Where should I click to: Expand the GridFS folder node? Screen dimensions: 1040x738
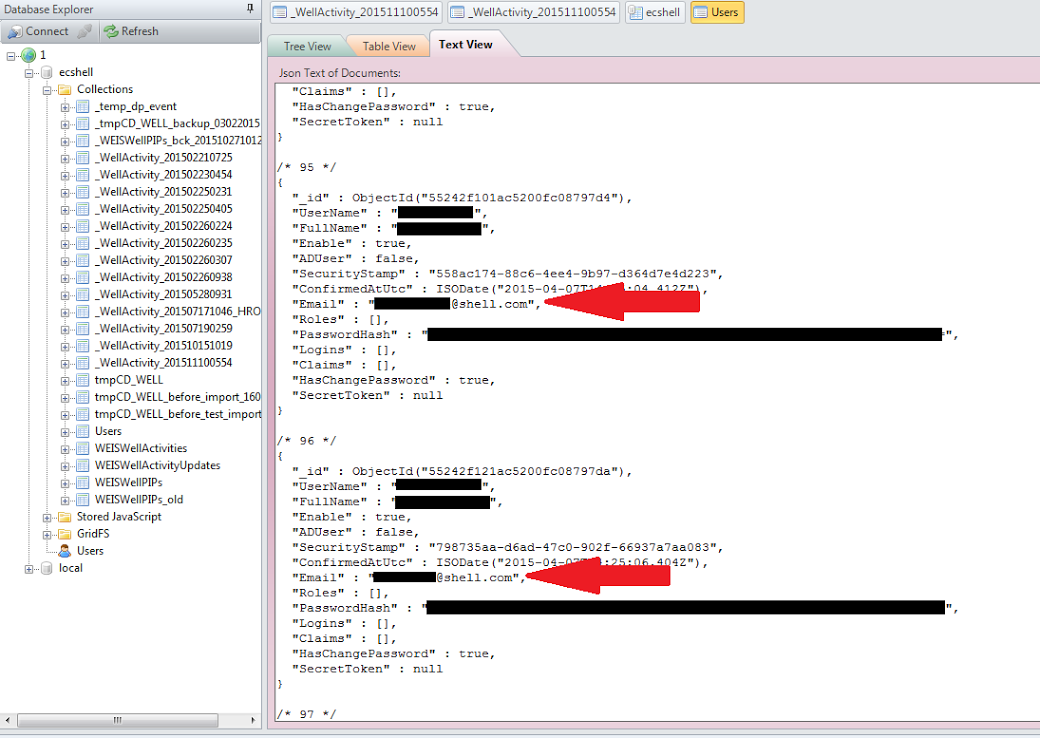click(x=47, y=534)
